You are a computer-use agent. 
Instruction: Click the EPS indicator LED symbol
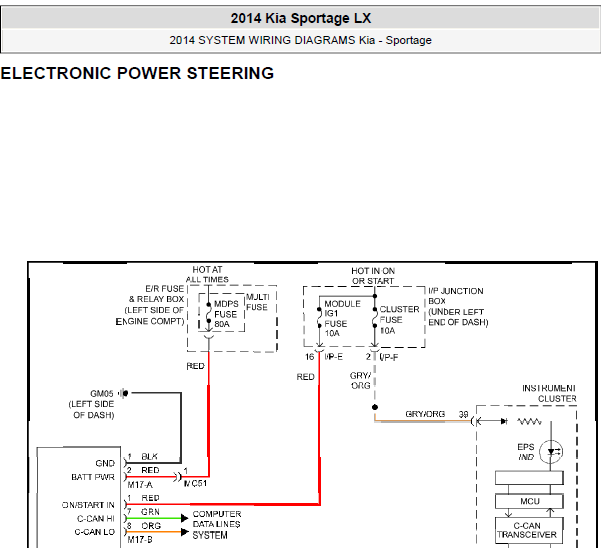click(x=551, y=452)
